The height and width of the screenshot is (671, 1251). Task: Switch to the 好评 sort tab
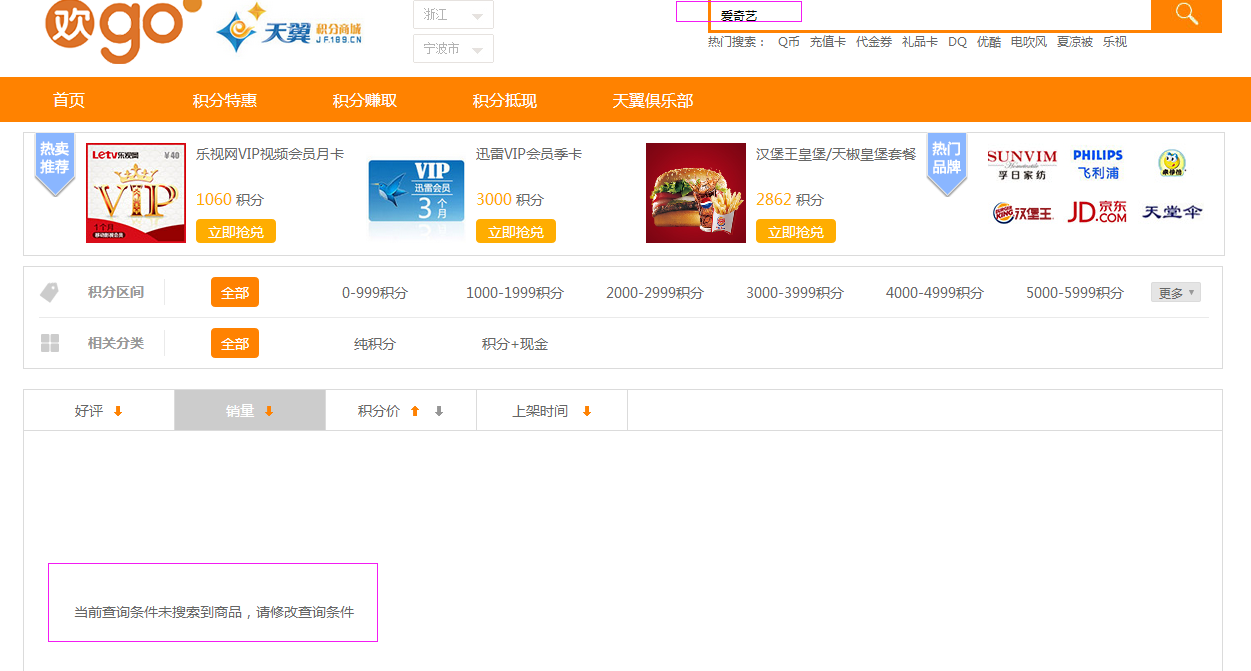click(x=99, y=411)
